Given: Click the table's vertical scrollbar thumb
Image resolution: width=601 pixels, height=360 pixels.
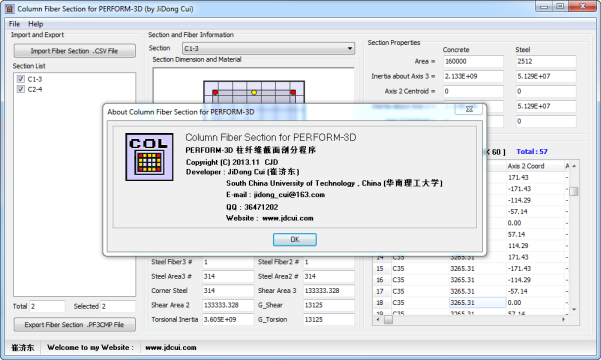Looking at the screenshot, I should [574, 191].
